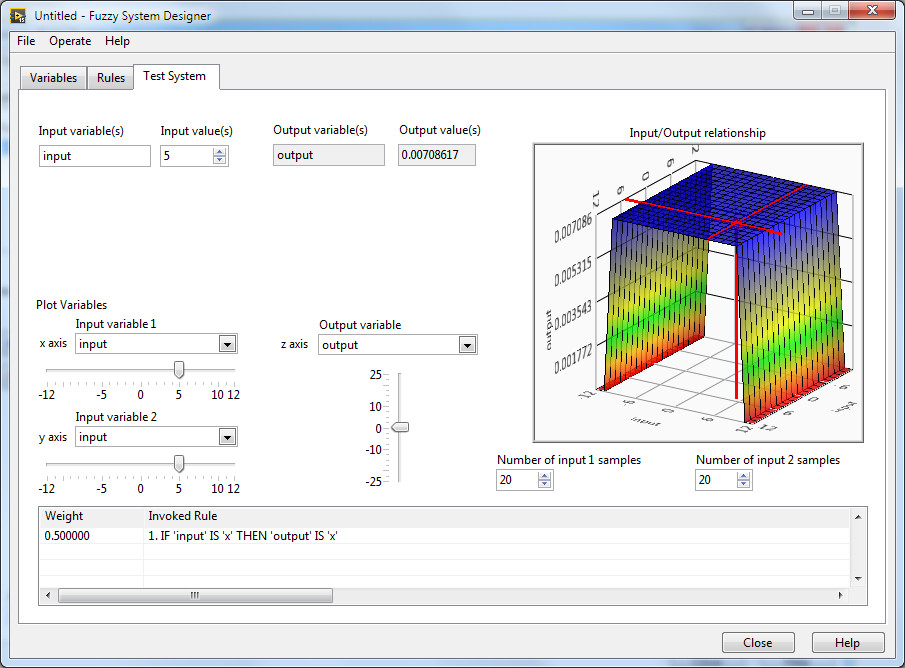This screenshot has height=668, width=905.
Task: Switch to the Rules tab
Action: point(110,78)
